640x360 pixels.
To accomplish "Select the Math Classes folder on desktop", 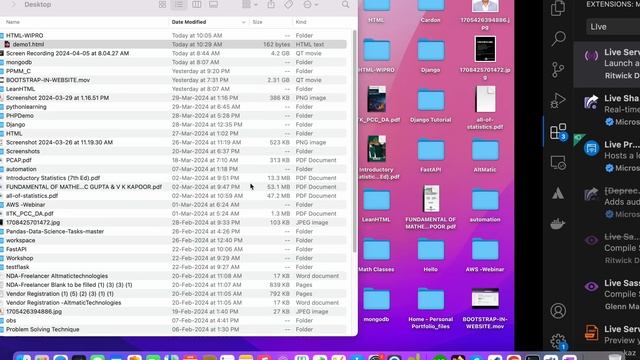I will pos(376,254).
